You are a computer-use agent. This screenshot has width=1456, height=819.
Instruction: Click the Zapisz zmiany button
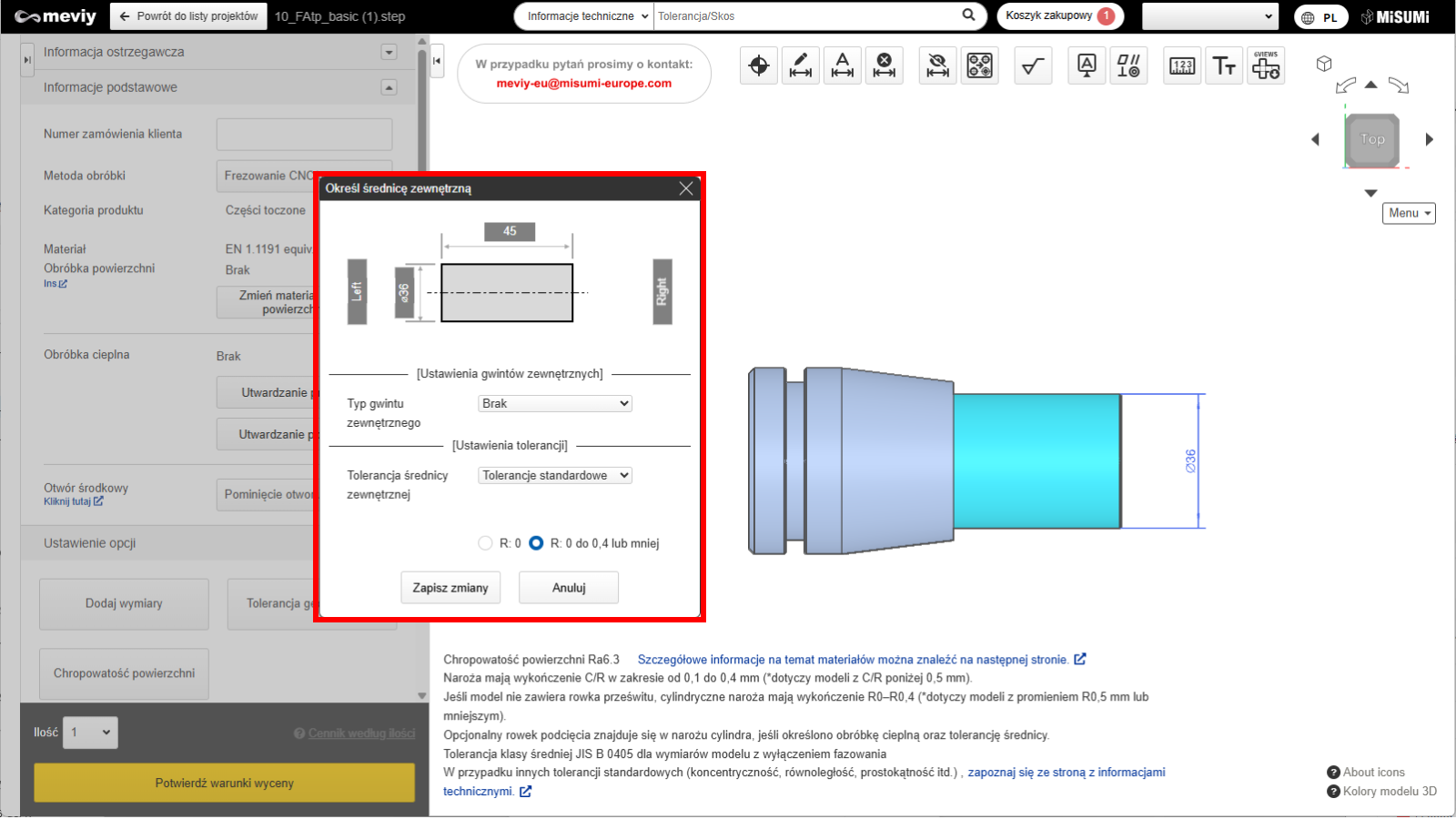(450, 588)
